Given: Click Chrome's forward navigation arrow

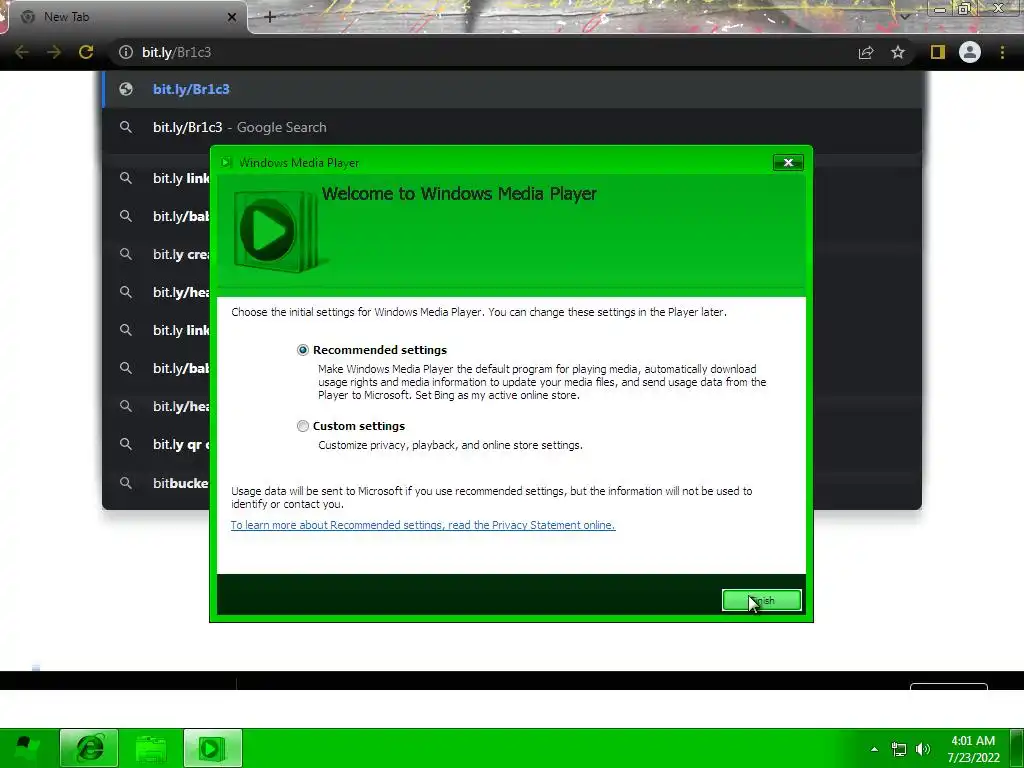Looking at the screenshot, I should click(54, 52).
